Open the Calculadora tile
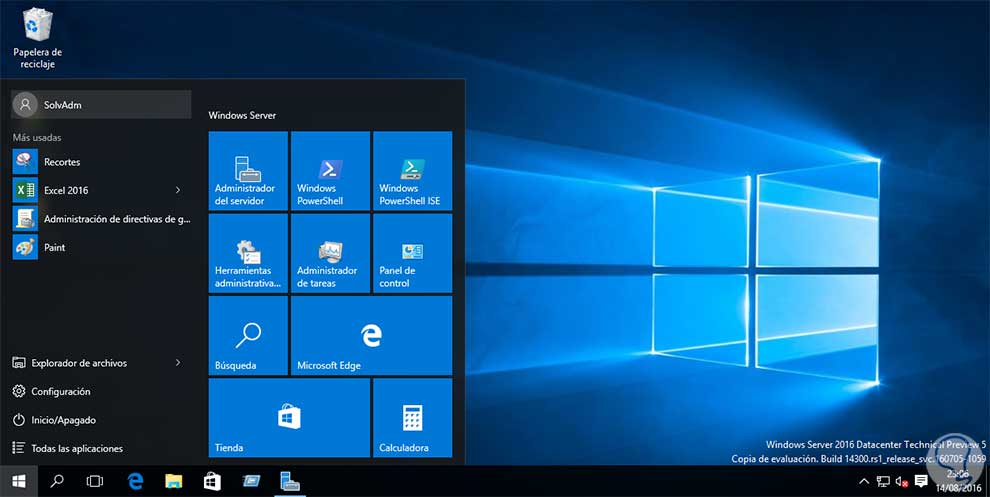This screenshot has width=990, height=497. pos(412,417)
